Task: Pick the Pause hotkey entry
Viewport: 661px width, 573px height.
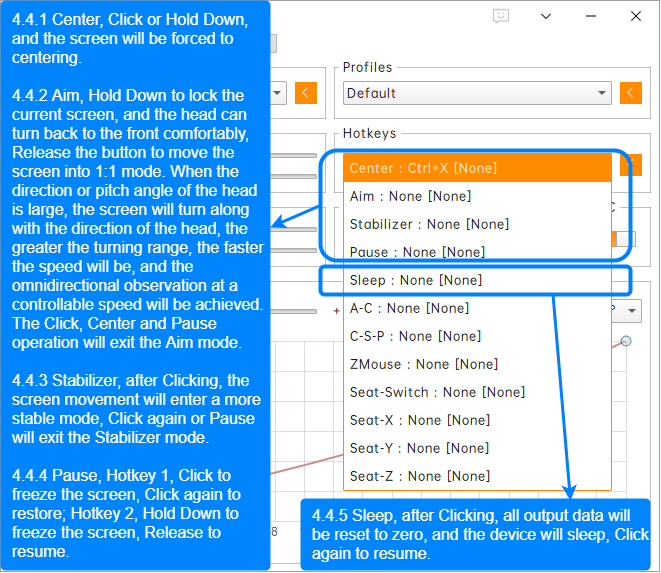Action: click(x=476, y=252)
